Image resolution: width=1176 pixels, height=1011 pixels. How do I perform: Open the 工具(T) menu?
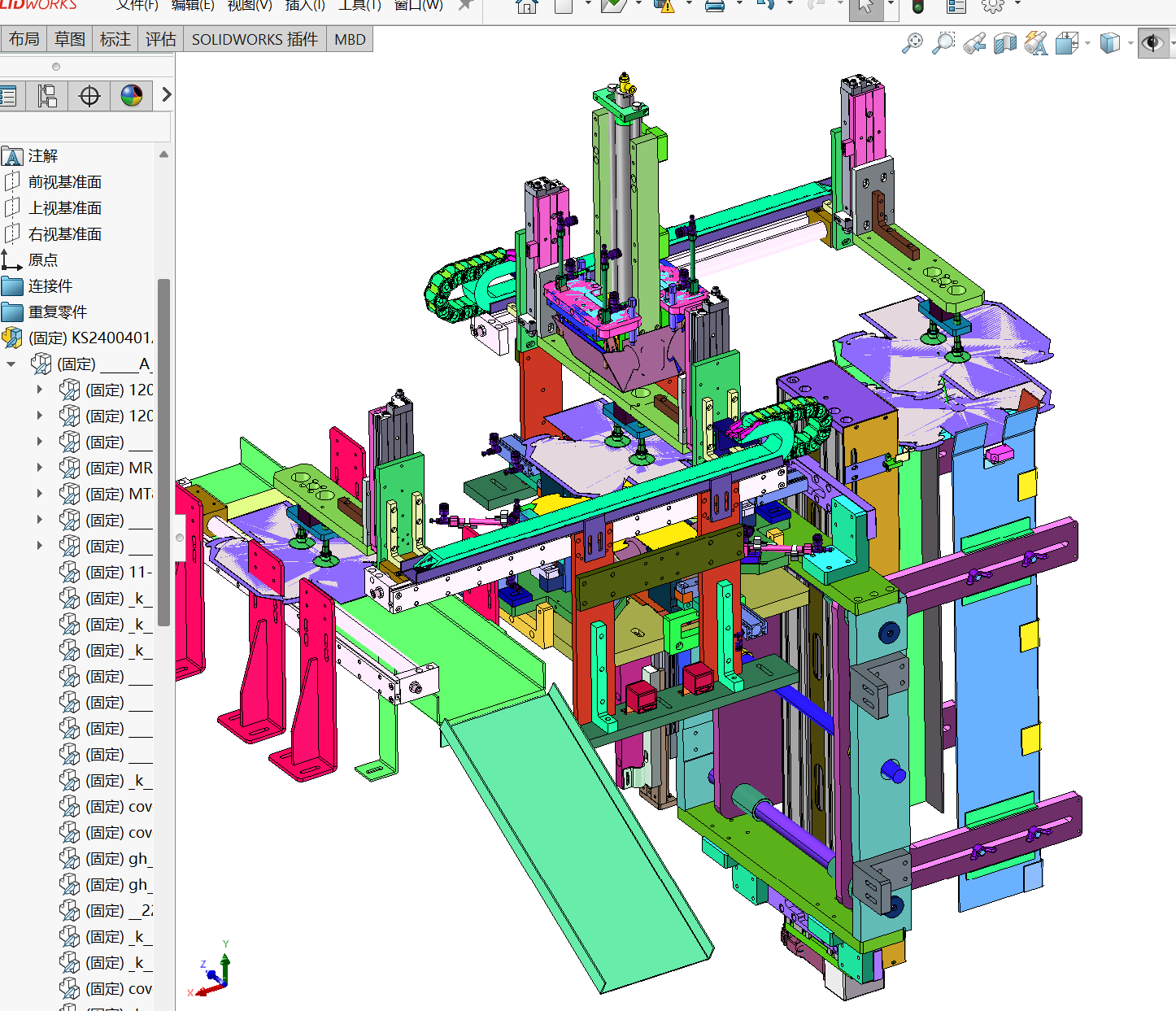(x=359, y=5)
